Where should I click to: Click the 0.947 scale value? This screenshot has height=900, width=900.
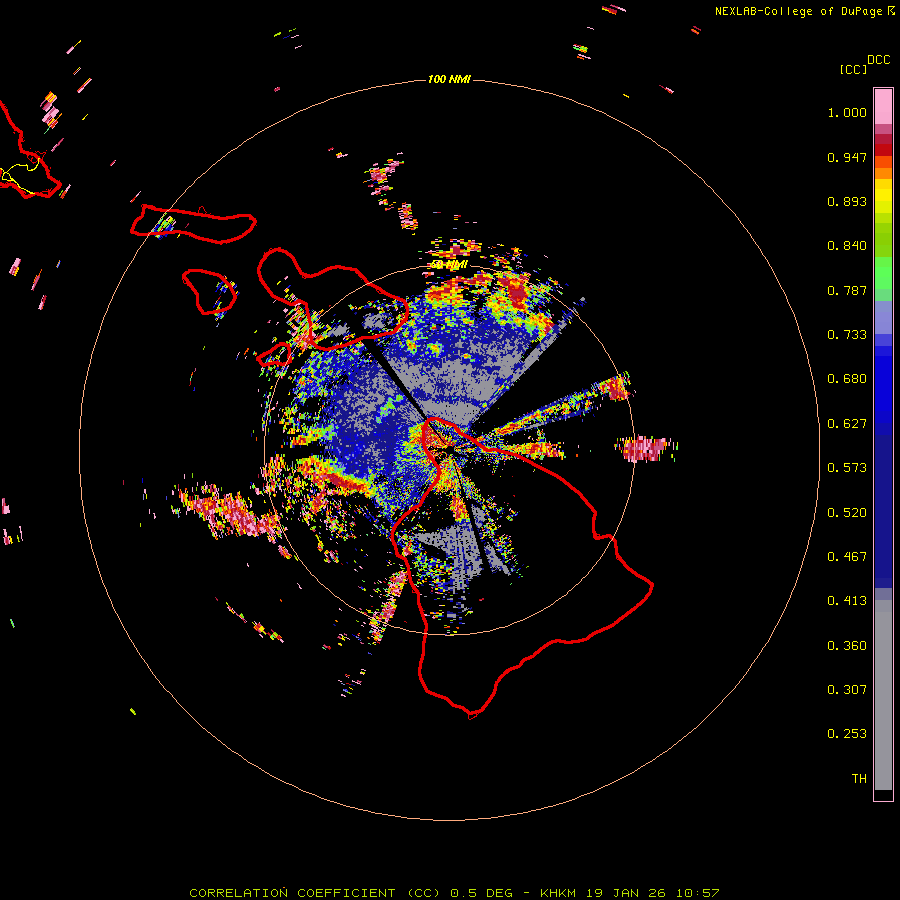coord(847,157)
